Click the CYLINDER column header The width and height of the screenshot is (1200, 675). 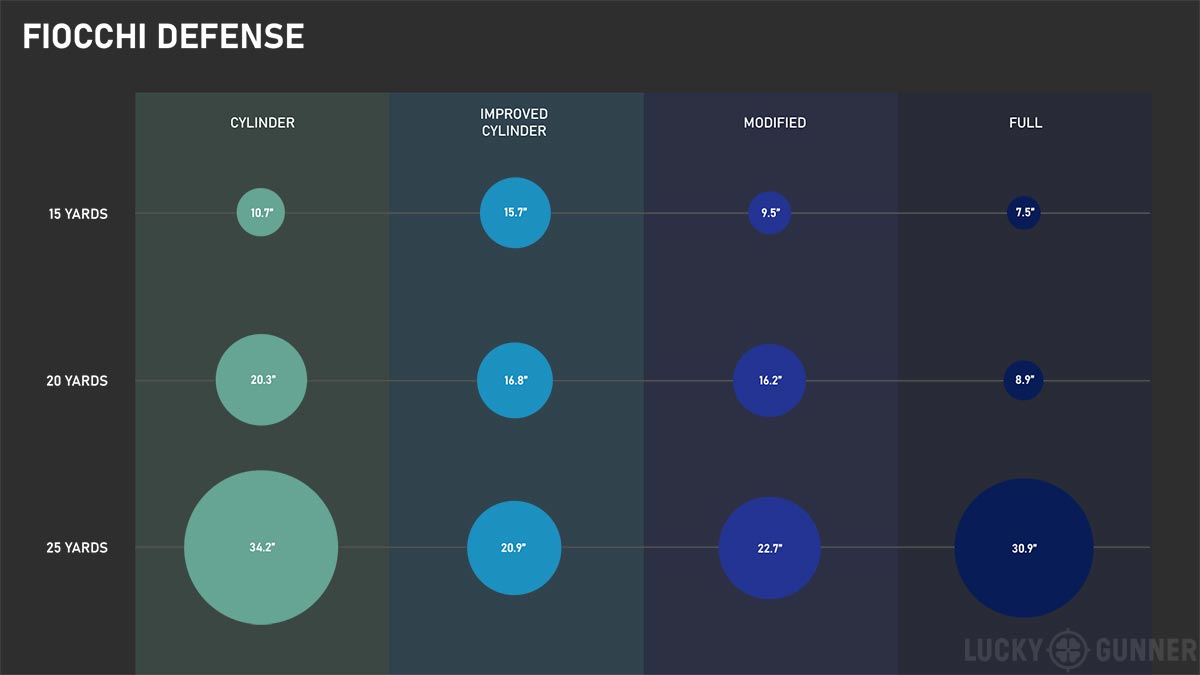click(261, 123)
